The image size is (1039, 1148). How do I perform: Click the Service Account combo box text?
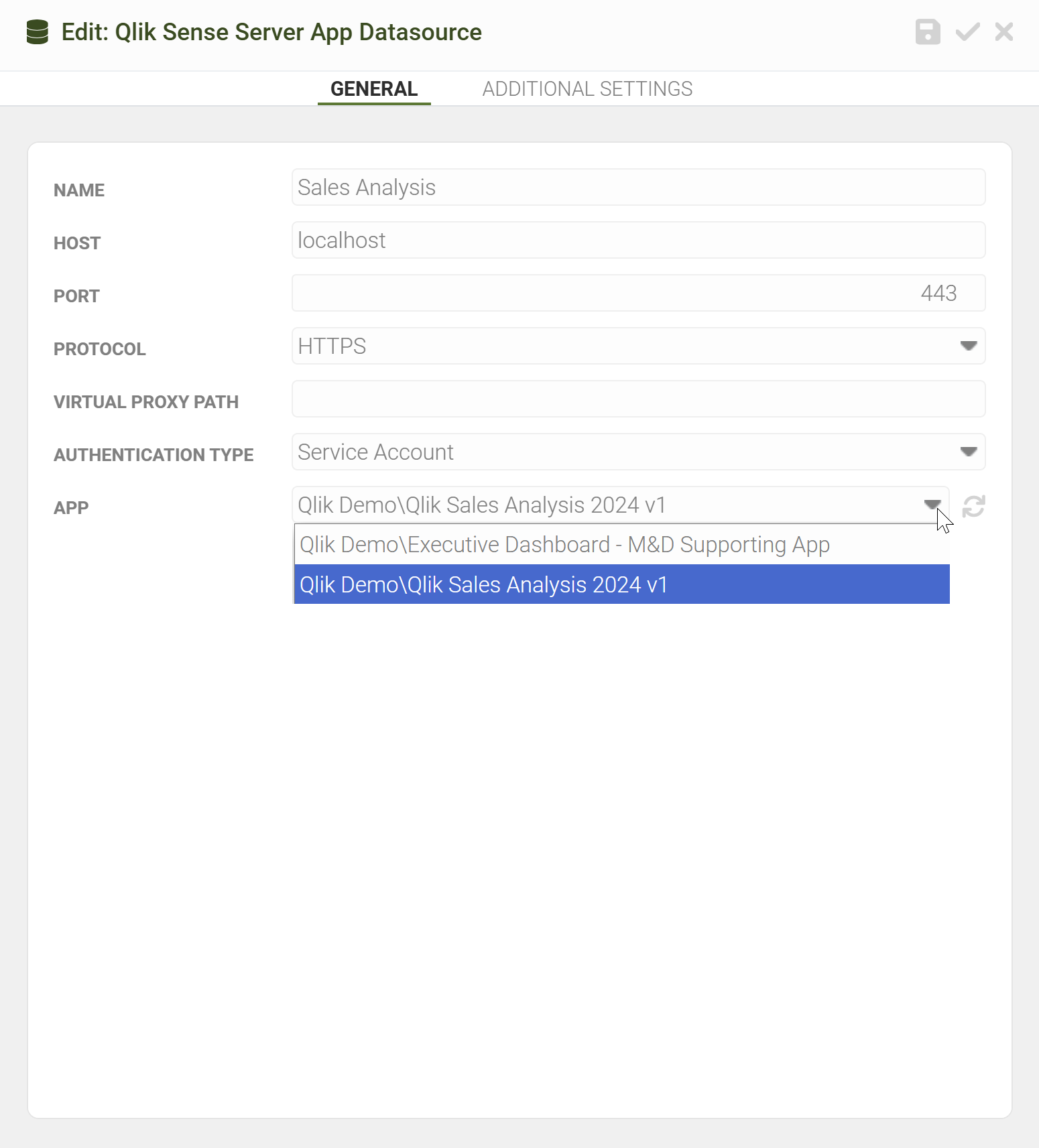(x=375, y=452)
